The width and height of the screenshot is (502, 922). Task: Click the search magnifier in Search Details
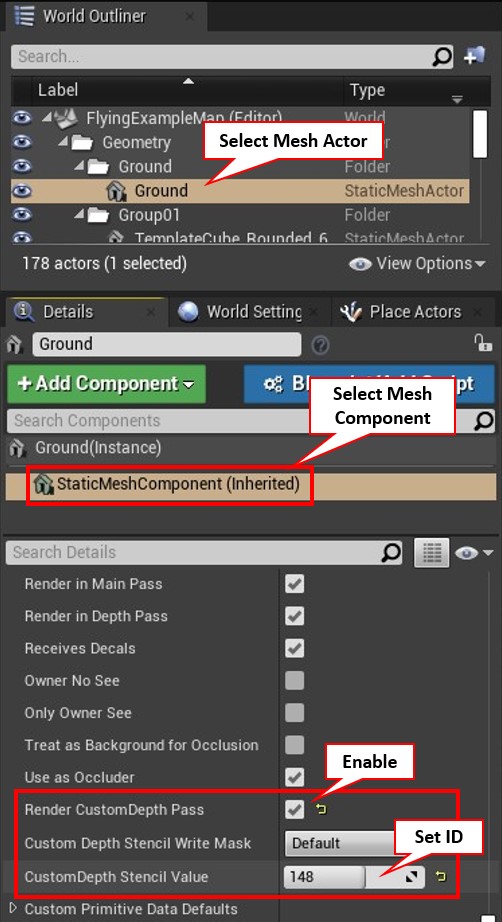click(391, 552)
